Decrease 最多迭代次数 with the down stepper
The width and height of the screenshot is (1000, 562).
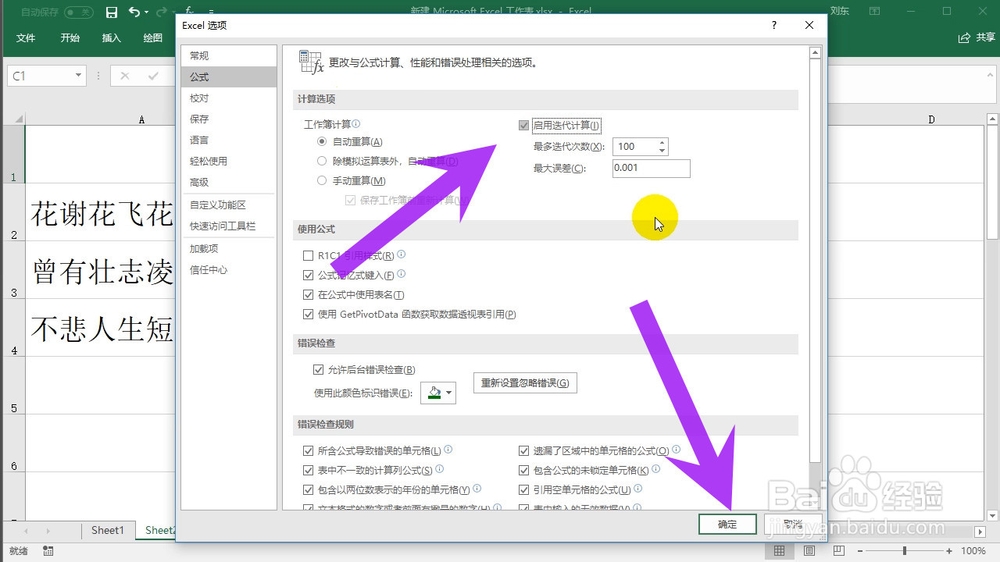pyautogui.click(x=662, y=151)
